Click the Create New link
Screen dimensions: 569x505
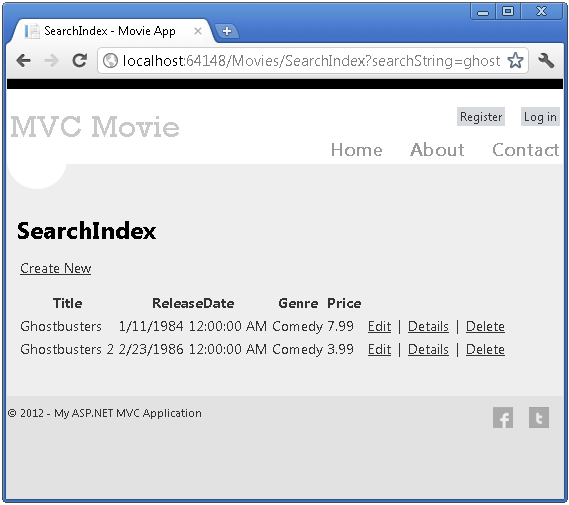[x=56, y=268]
